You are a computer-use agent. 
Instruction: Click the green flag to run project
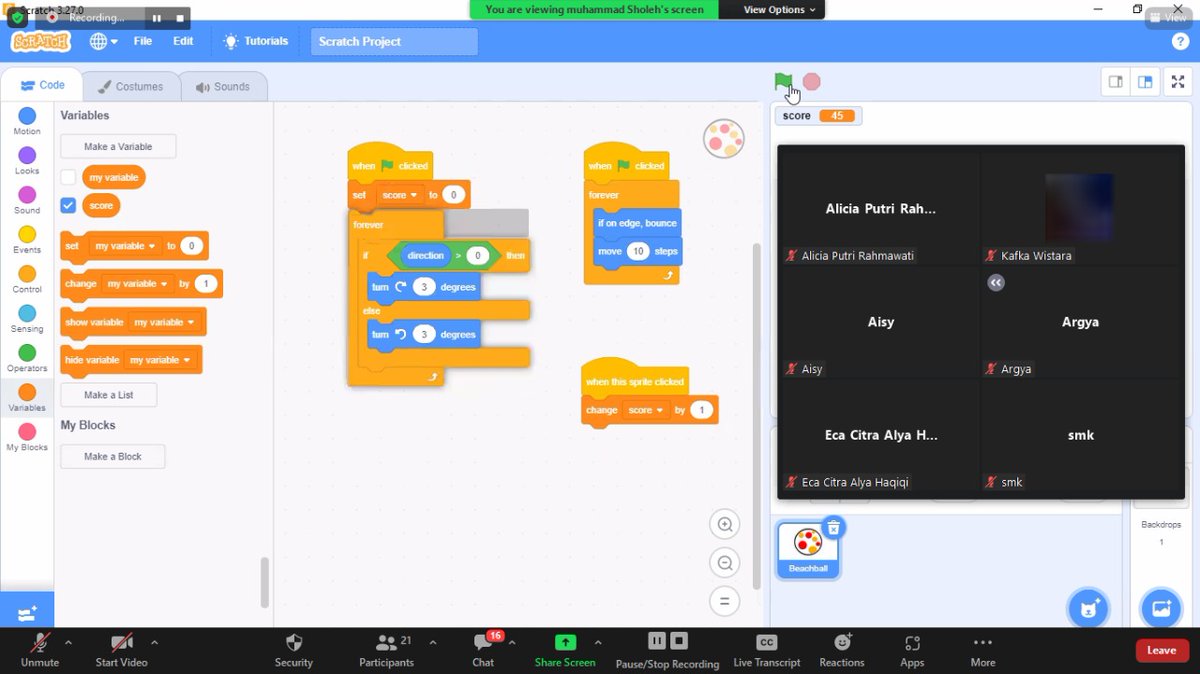(x=783, y=81)
